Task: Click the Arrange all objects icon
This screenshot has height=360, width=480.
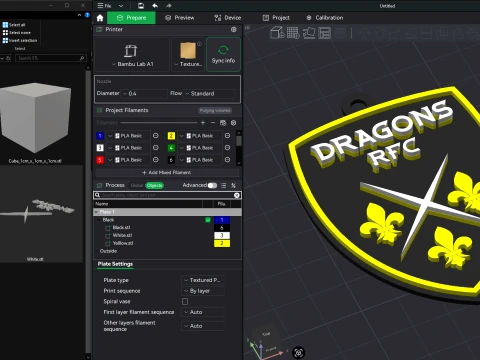Action: click(325, 33)
